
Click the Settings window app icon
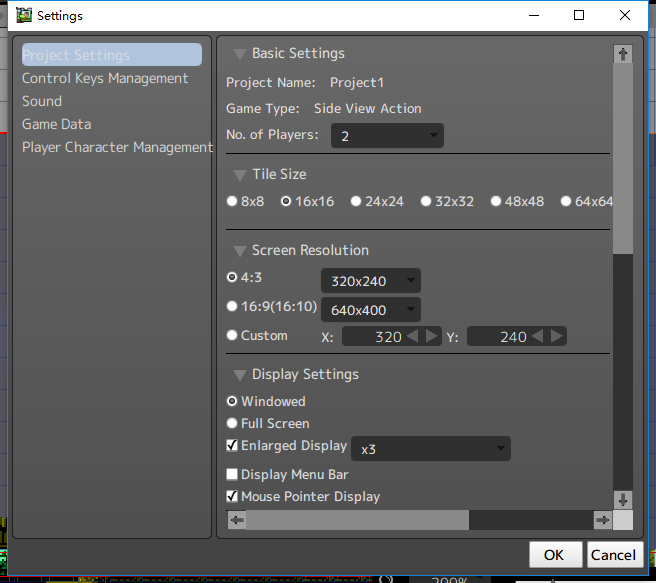pos(24,15)
